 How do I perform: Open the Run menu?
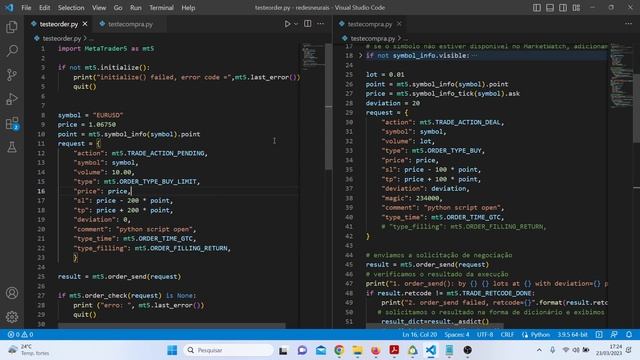136,8
